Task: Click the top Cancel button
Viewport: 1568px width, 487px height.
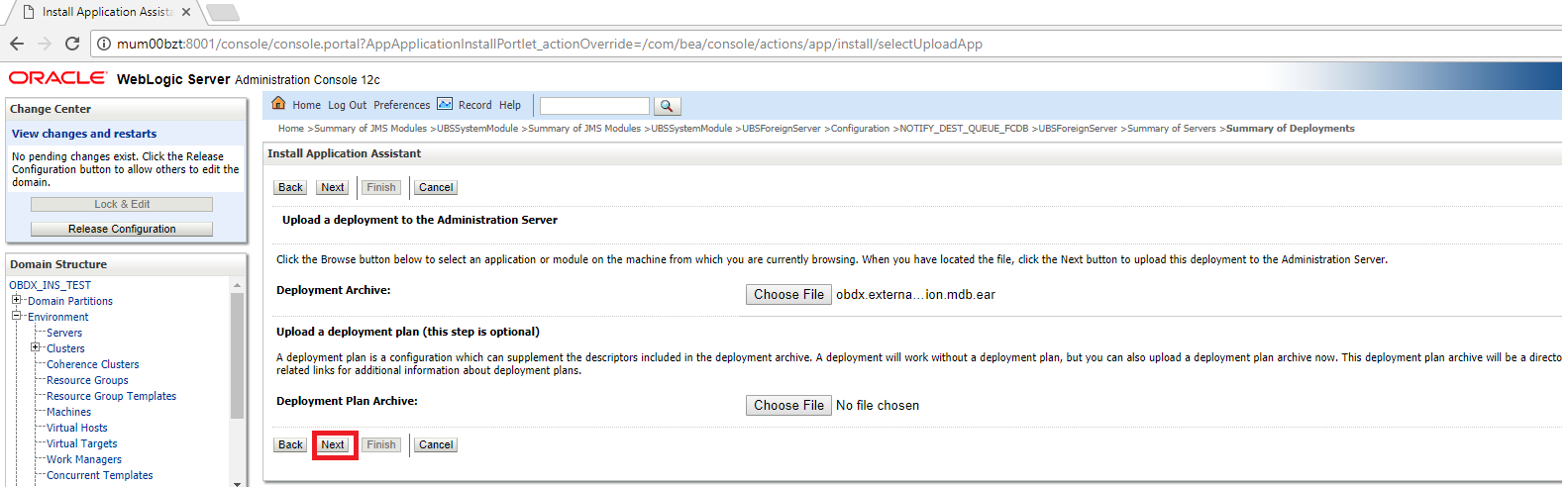Action: pyautogui.click(x=436, y=187)
